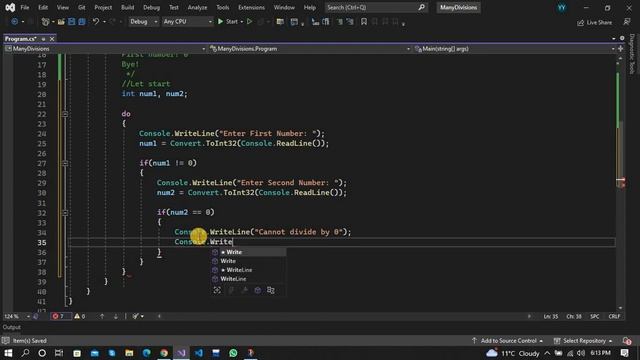This screenshot has height=360, width=640.
Task: Click the Save All toolbar icon
Action: pyautogui.click(x=82, y=22)
